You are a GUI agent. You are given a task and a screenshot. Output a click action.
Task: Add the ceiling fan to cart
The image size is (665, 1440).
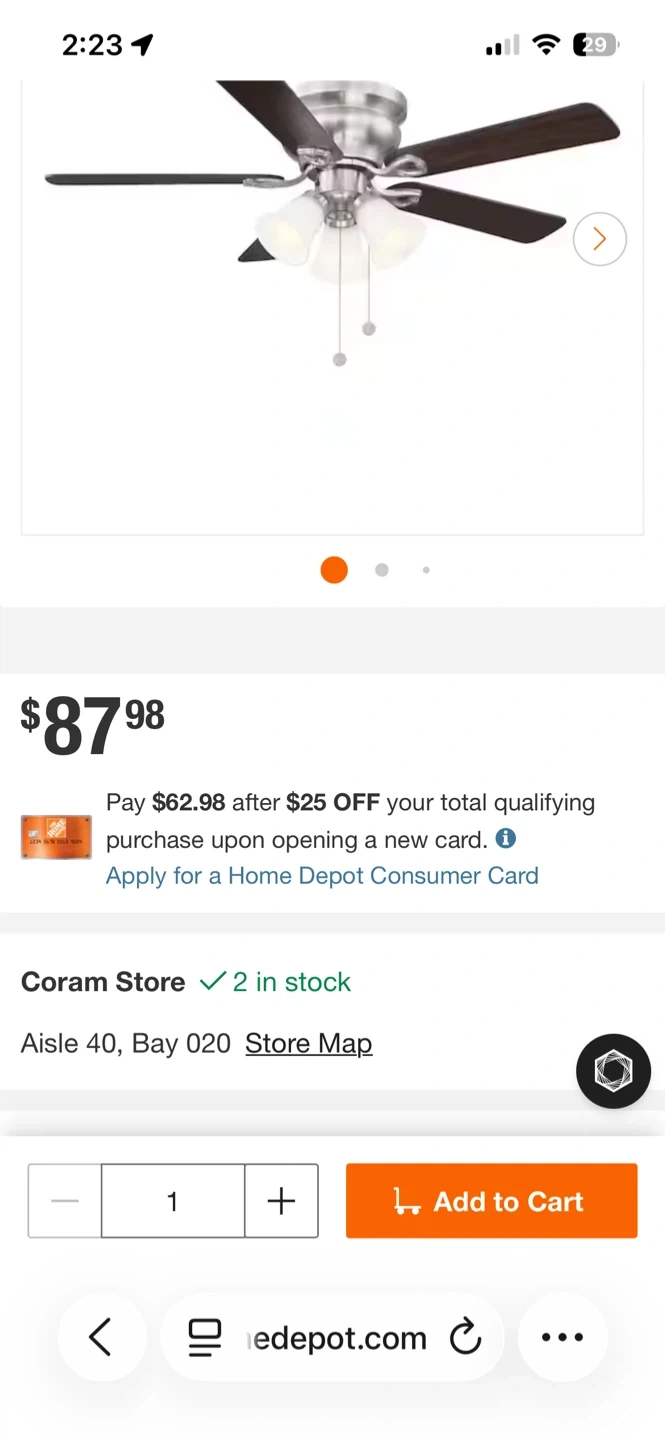pyautogui.click(x=491, y=1201)
